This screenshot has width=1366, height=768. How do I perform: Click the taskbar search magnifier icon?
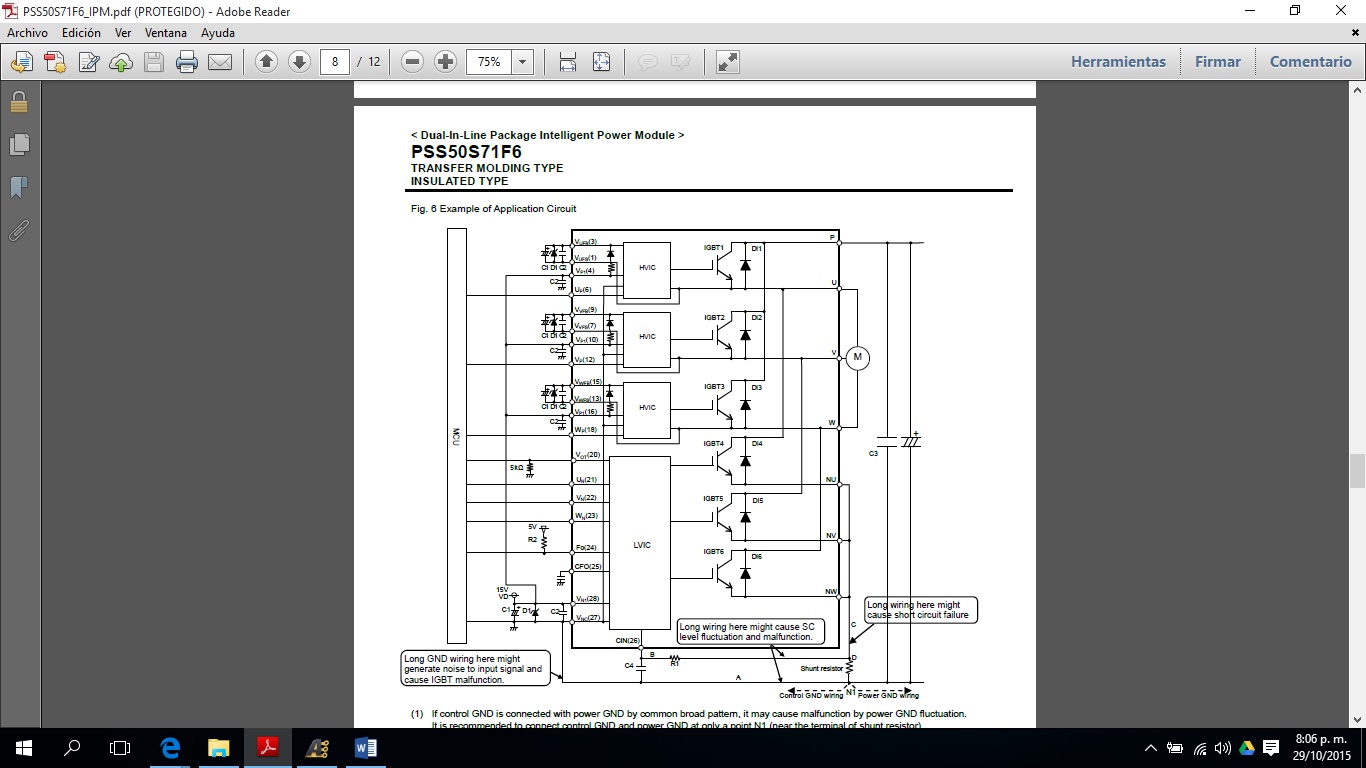[x=72, y=748]
